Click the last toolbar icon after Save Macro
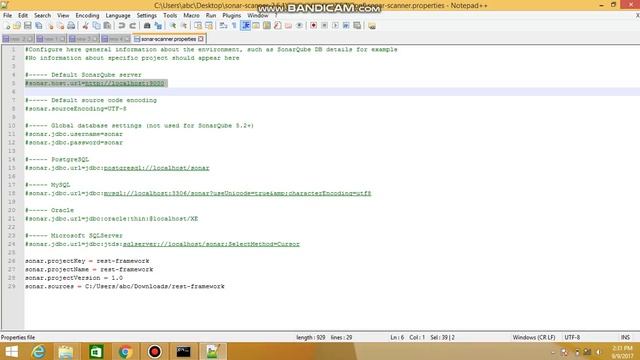The height and width of the screenshot is (360, 640). pos(372,26)
